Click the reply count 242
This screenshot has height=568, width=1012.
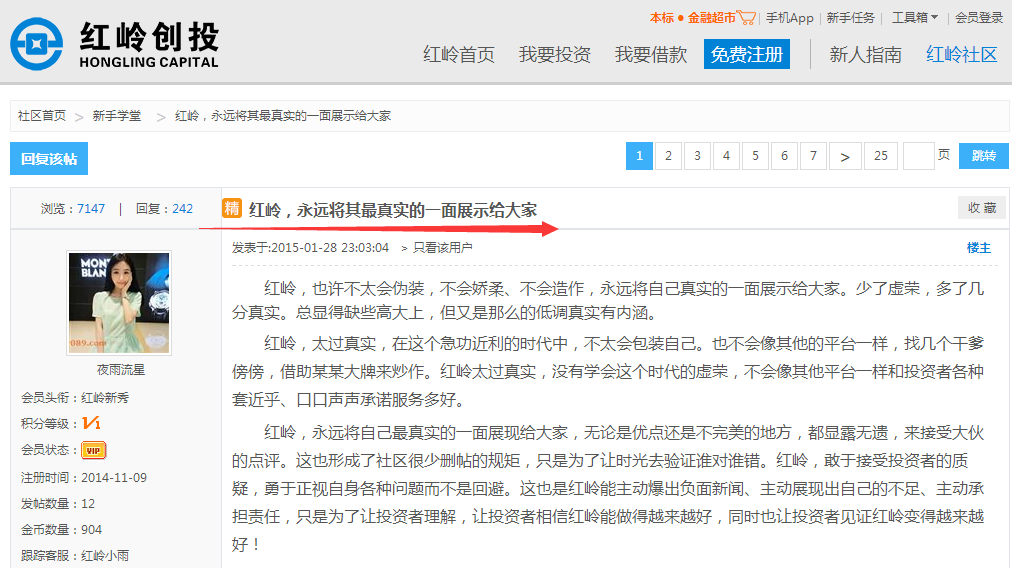pos(183,208)
